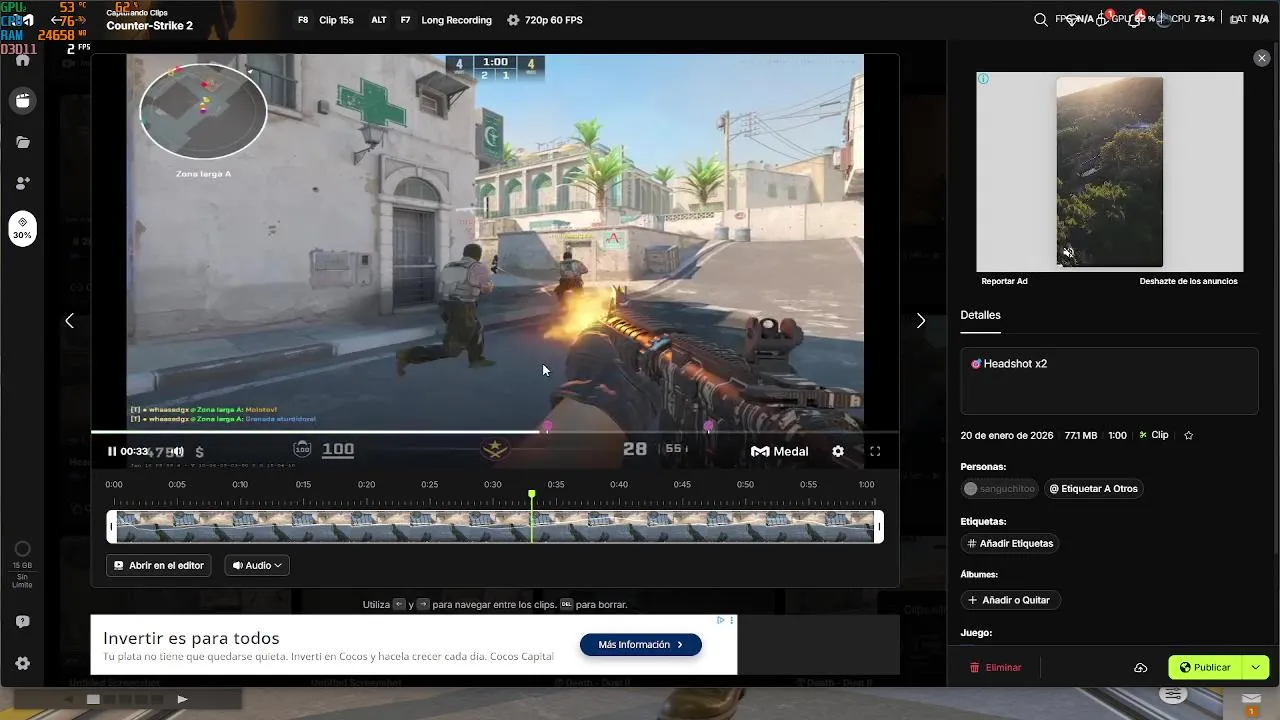Open search magnifier in top bar
Screen dimensions: 1280x720
pyautogui.click(x=1041, y=20)
